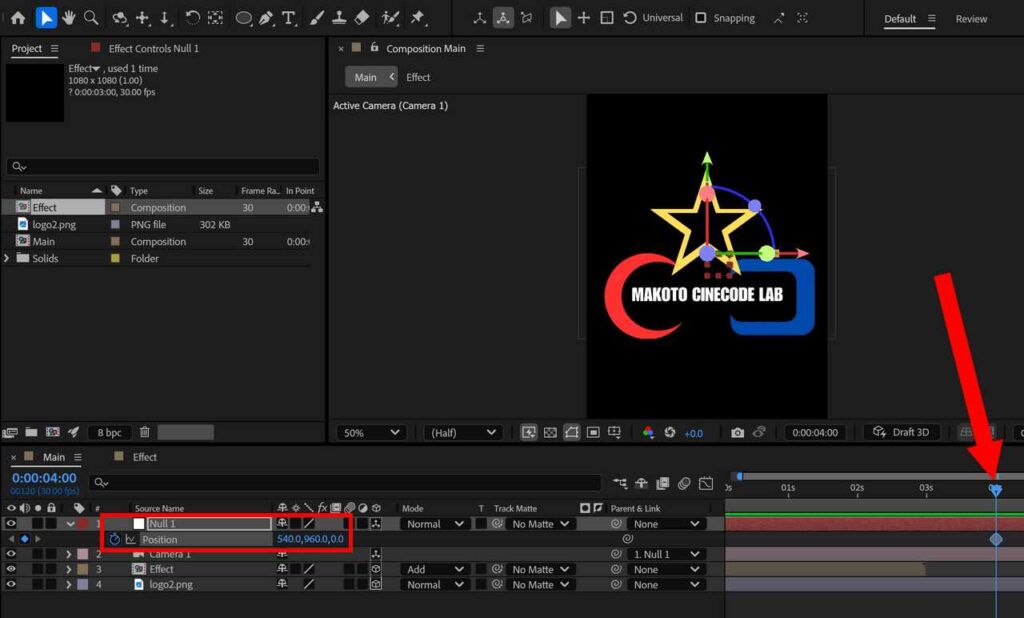Click the Position value 540.0,960.0,0.0
1024x618 pixels.
310,539
